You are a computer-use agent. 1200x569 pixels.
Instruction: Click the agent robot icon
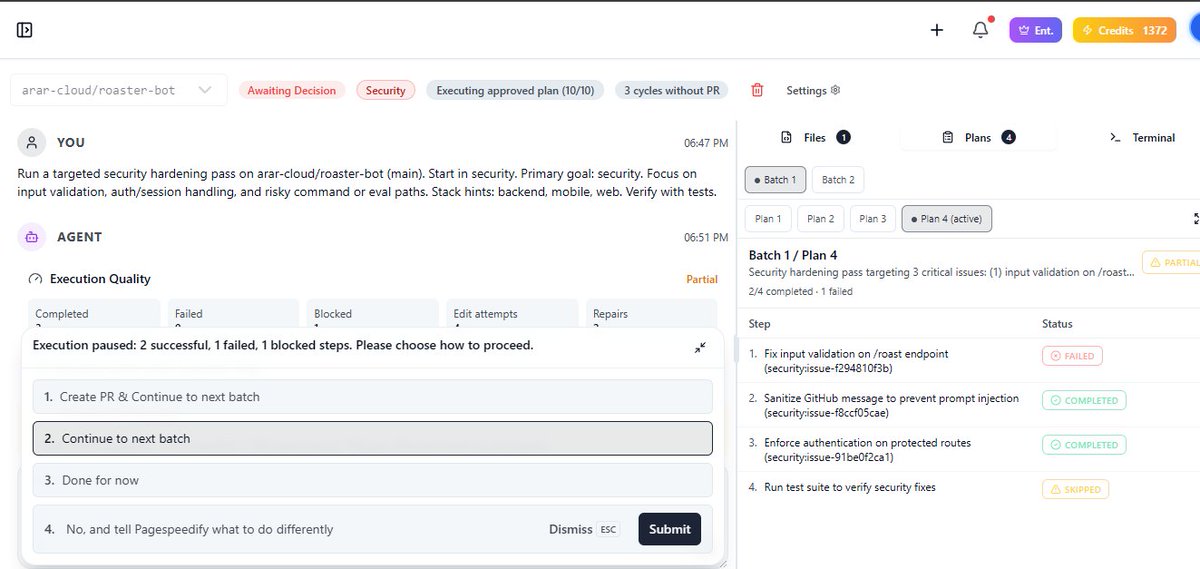(32, 237)
